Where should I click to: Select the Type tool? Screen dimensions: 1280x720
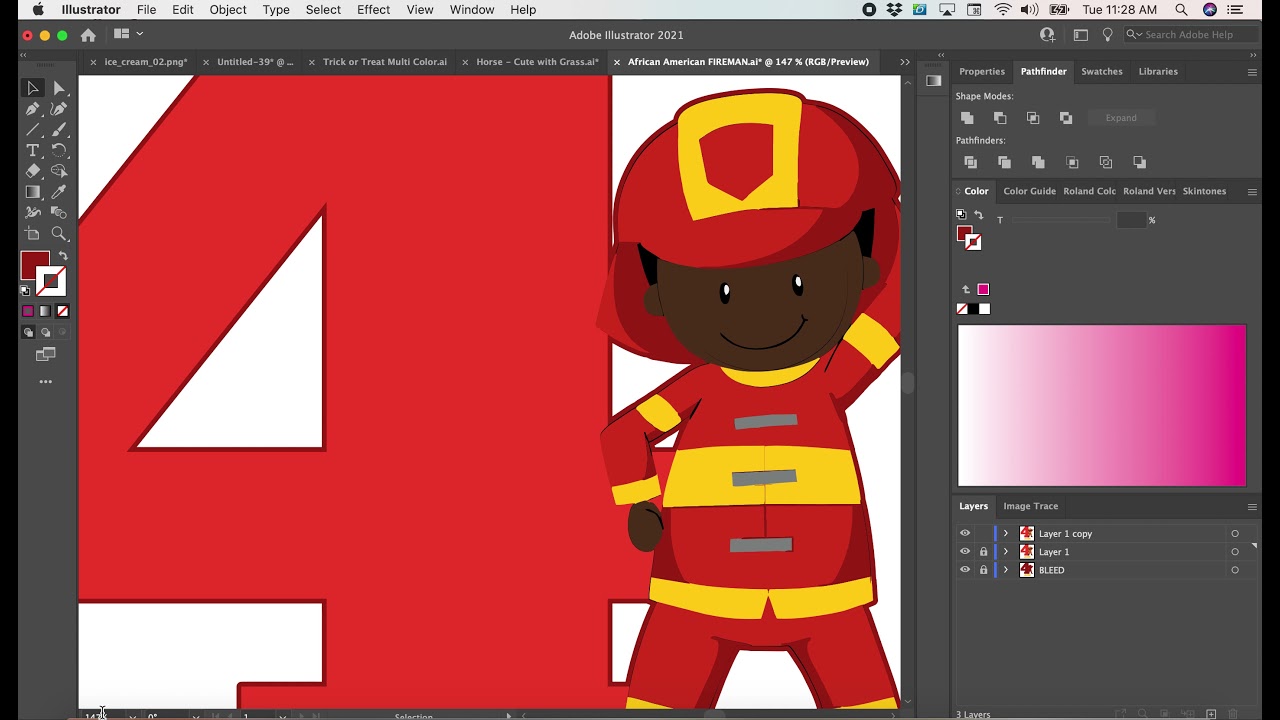tap(32, 151)
